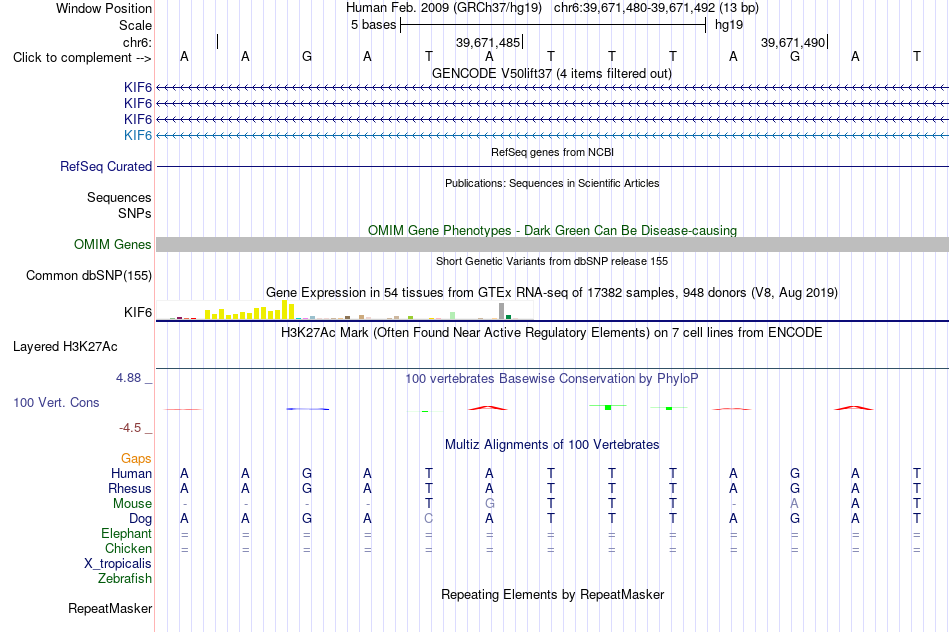Click the Mouse species label
Image resolution: width=950 pixels, height=632 pixels.
point(132,504)
